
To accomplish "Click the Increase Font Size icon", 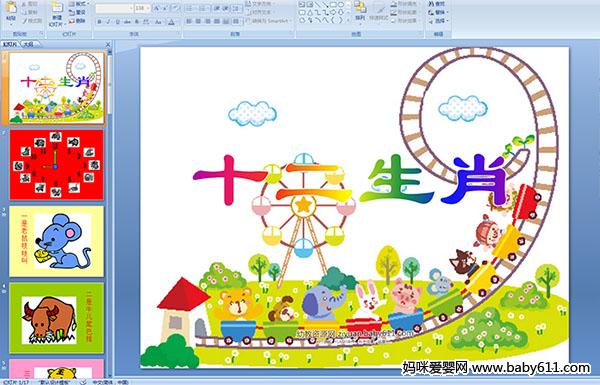I will pos(157,8).
